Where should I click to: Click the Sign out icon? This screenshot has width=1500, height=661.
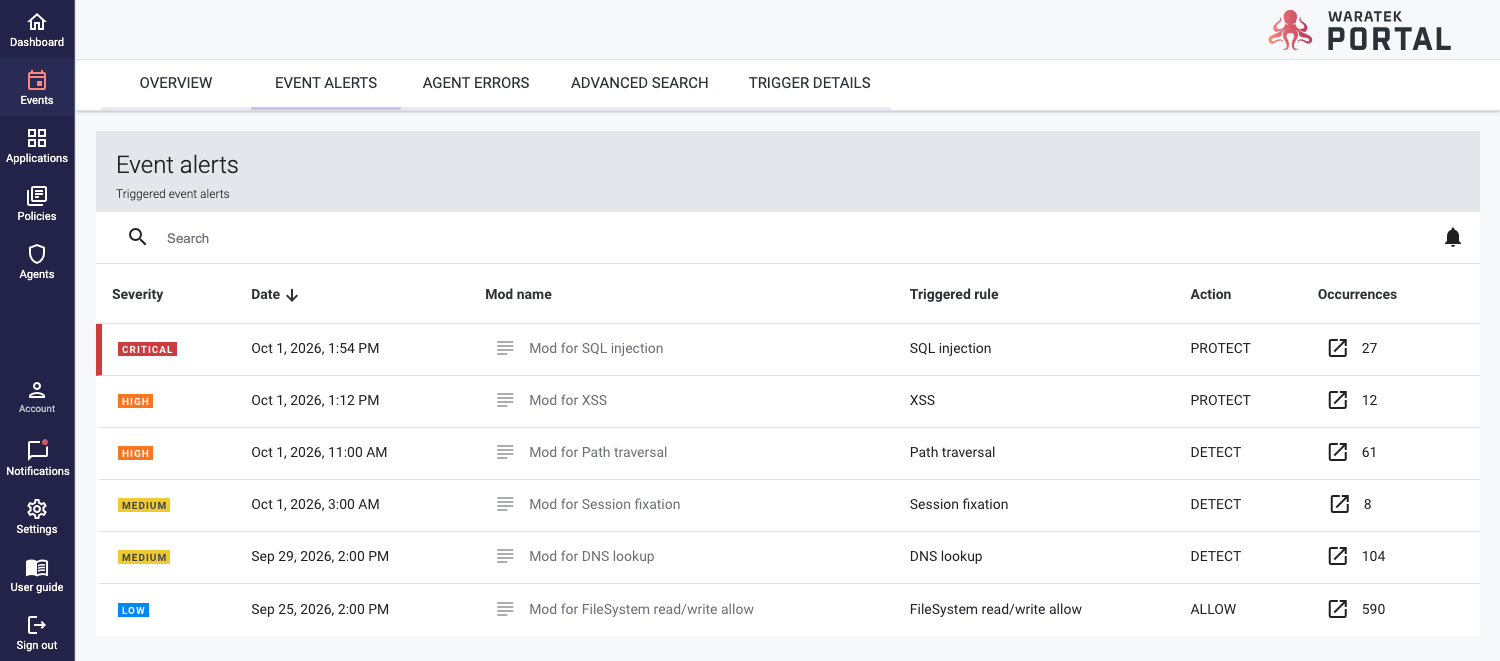point(37,625)
